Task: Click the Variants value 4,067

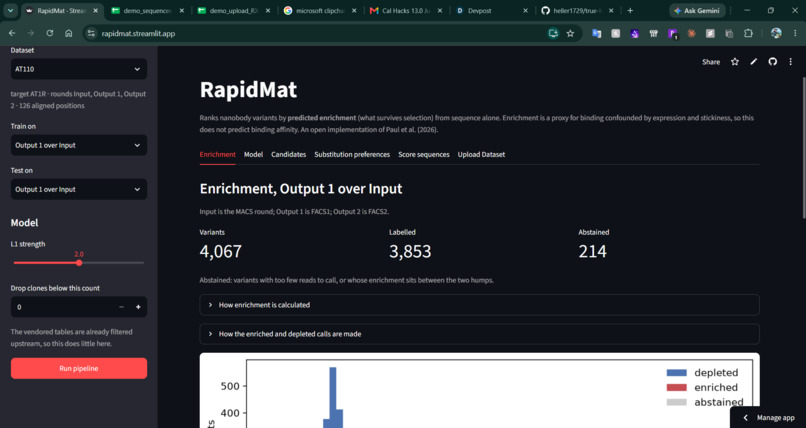Action: pyautogui.click(x=221, y=251)
